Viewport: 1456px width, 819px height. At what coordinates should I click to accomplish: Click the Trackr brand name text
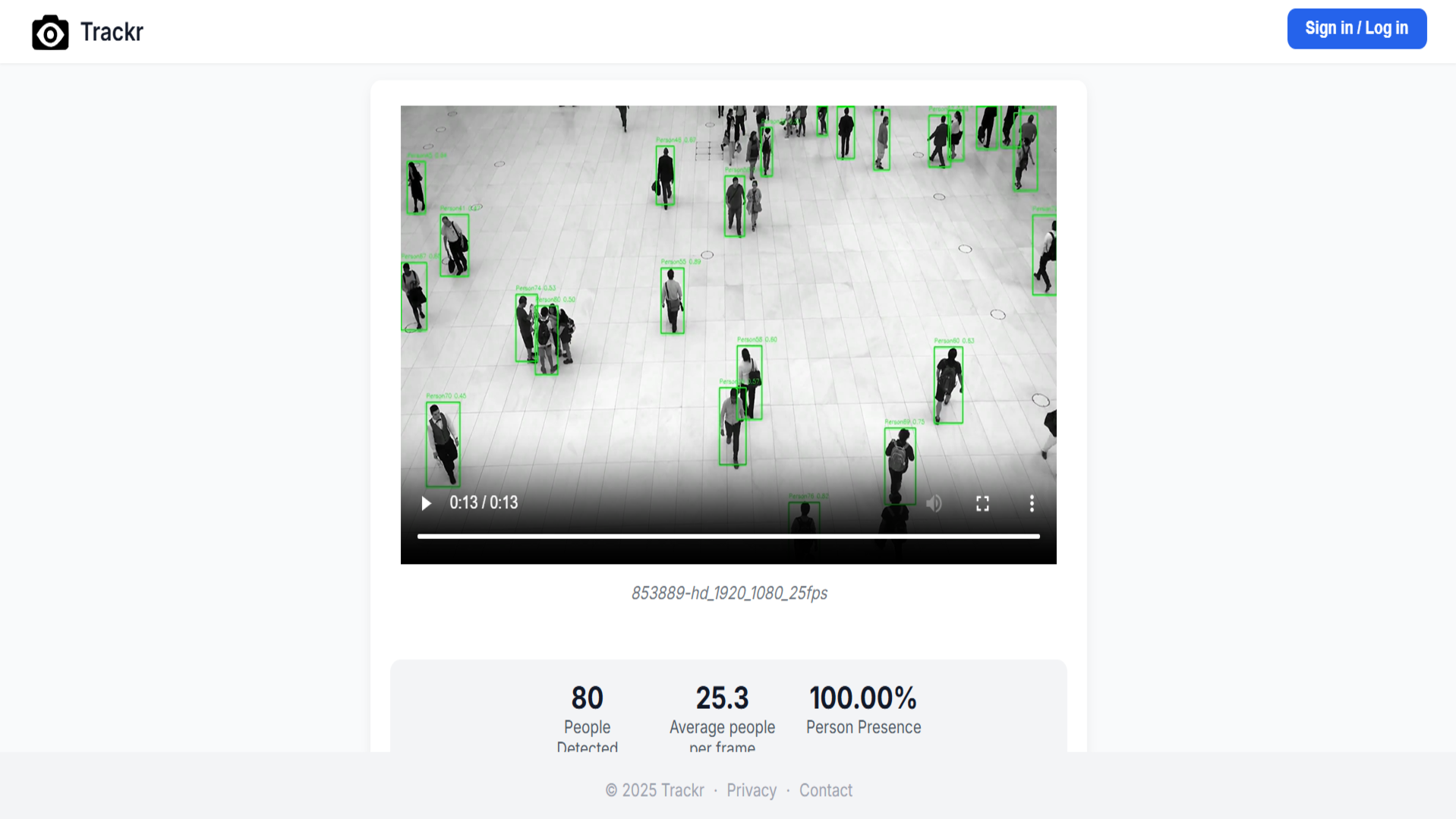tap(112, 32)
